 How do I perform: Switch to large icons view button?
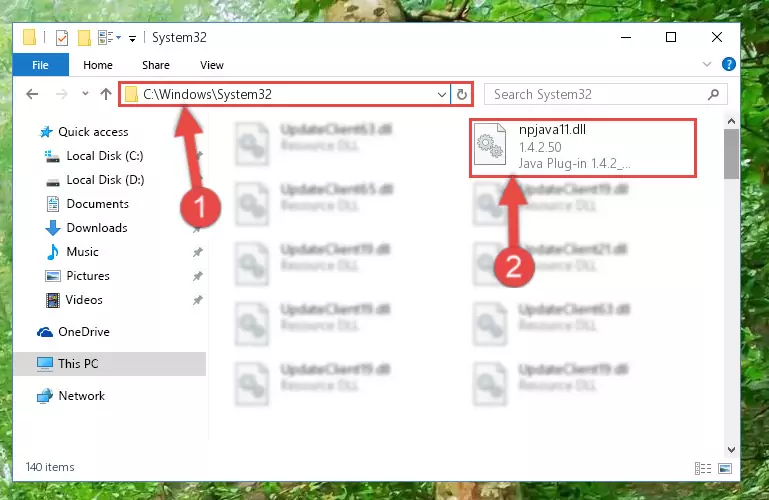725,468
